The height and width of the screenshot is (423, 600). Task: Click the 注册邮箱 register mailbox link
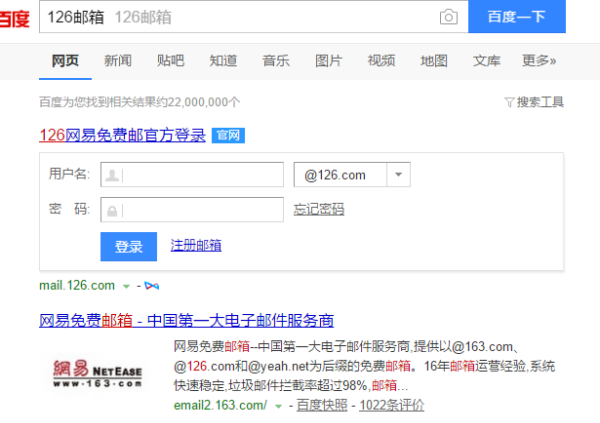pos(196,245)
